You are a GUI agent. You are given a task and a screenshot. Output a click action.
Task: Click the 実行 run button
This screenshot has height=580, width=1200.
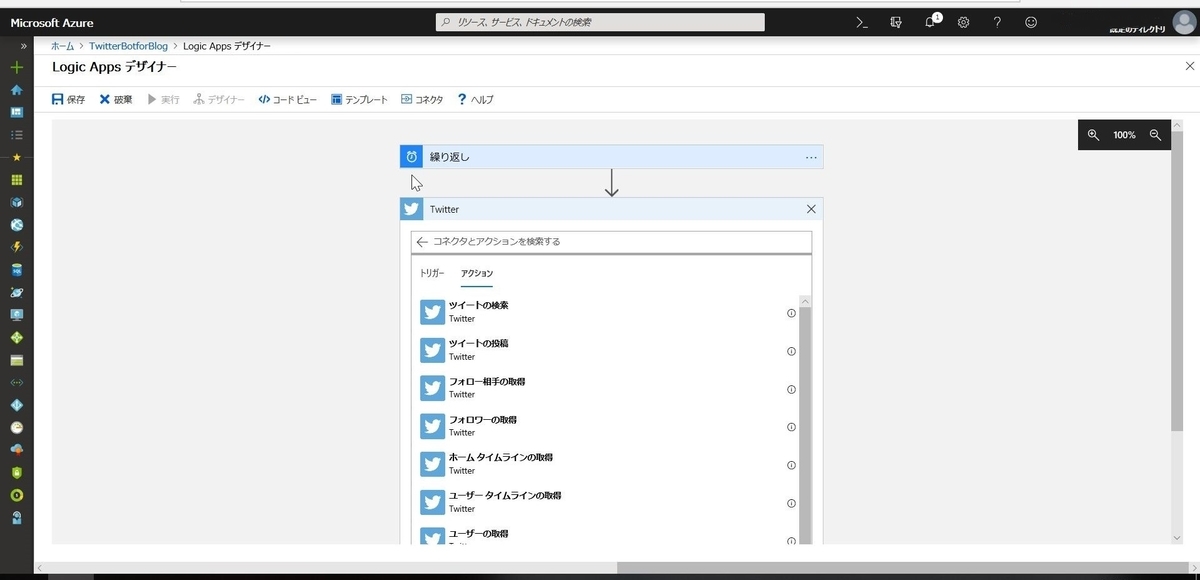[164, 99]
